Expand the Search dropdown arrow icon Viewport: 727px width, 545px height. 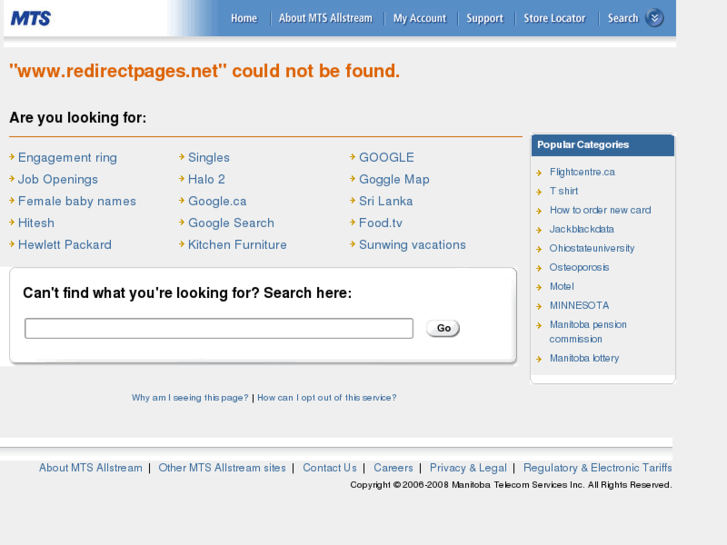click(x=654, y=18)
